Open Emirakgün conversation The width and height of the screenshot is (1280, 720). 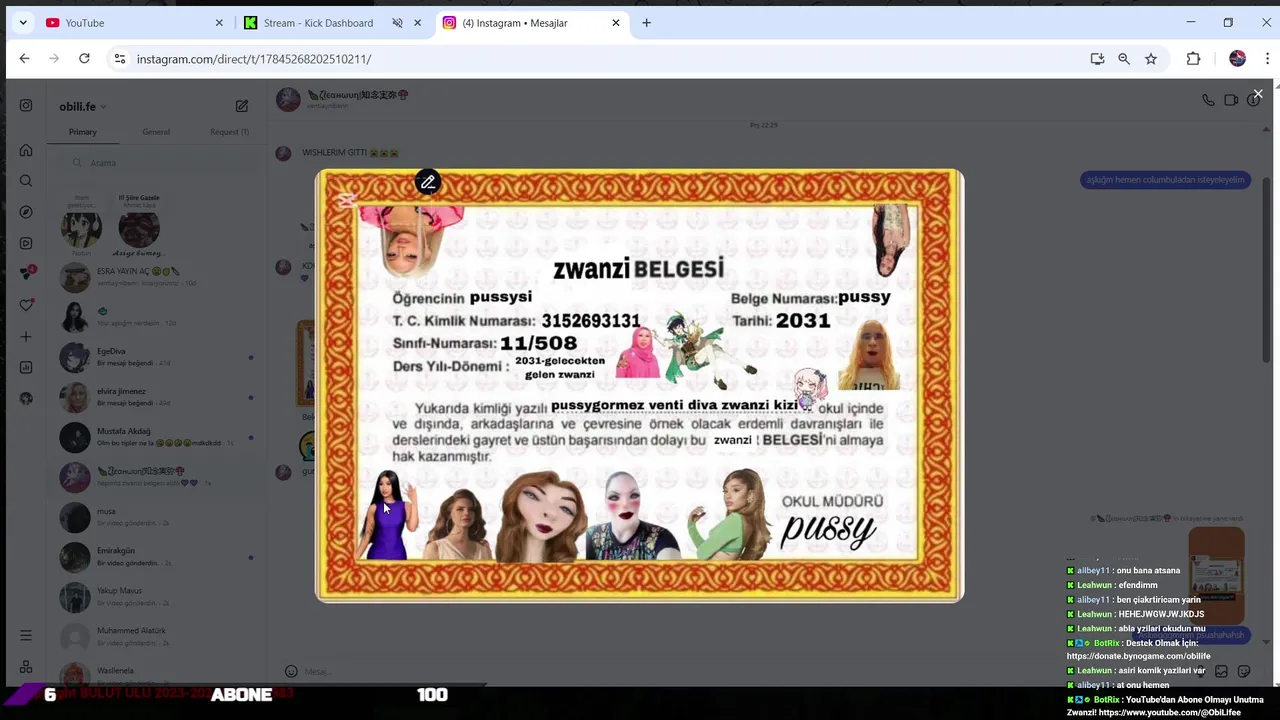click(156, 557)
